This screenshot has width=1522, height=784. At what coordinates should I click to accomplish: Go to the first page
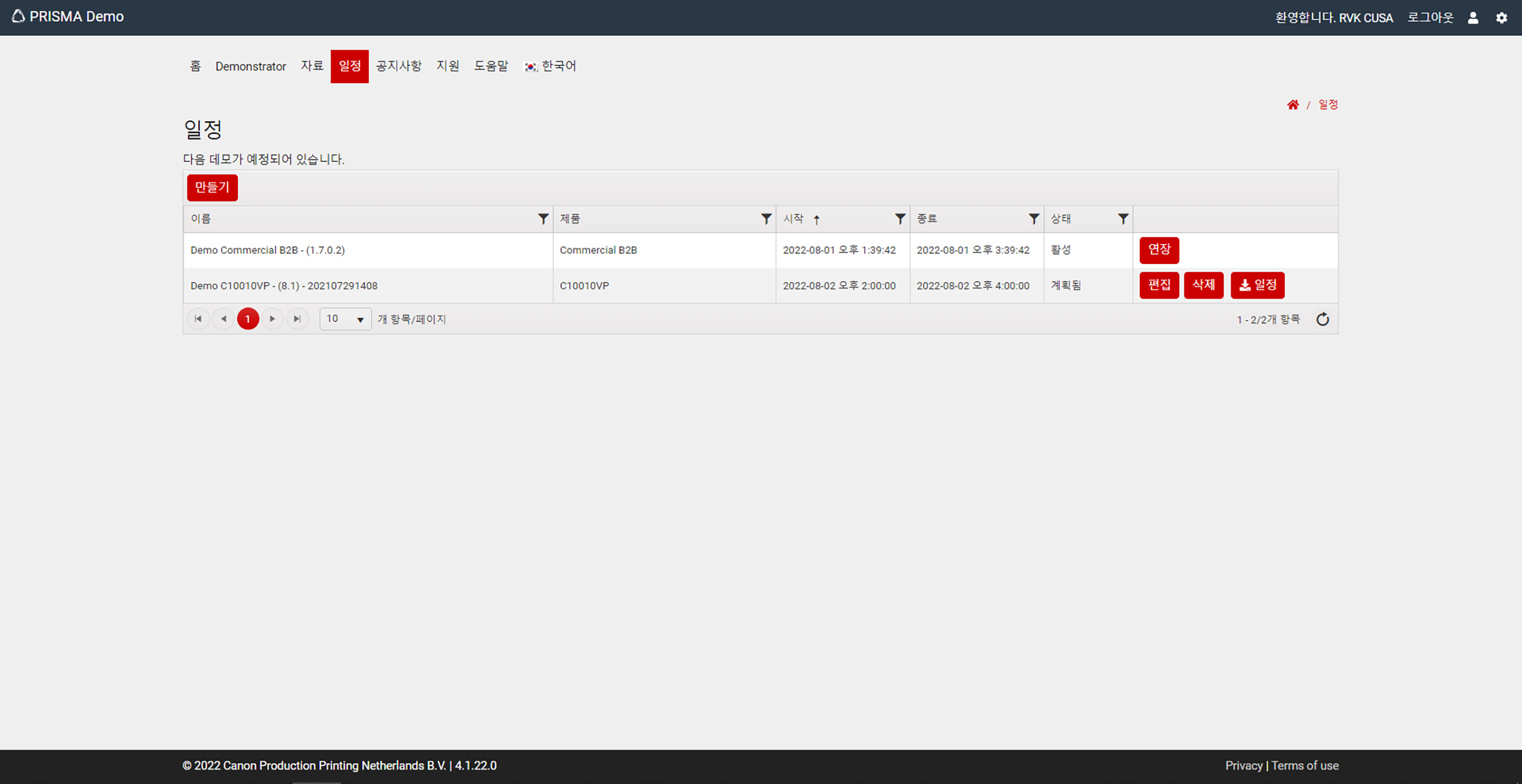click(199, 319)
